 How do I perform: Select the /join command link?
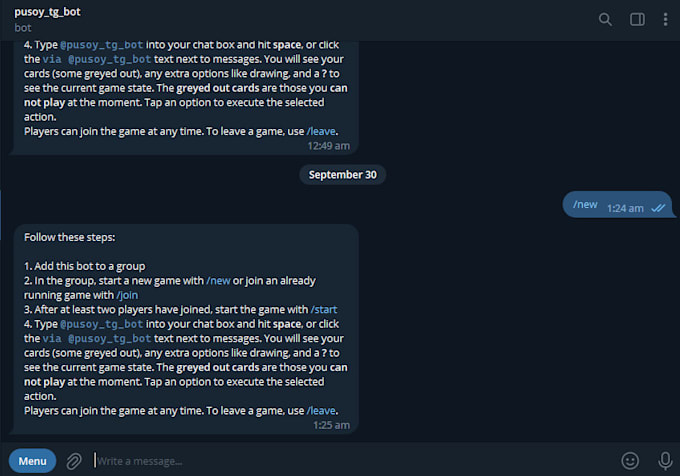(x=127, y=295)
